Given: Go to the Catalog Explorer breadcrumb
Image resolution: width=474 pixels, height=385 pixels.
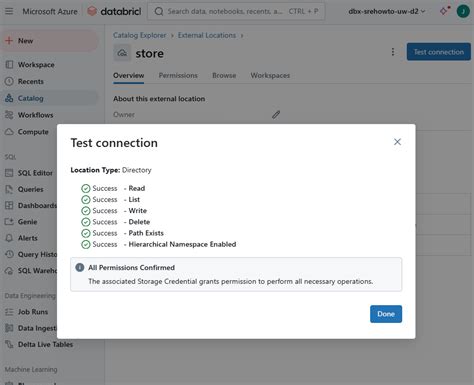Looking at the screenshot, I should tap(139, 35).
